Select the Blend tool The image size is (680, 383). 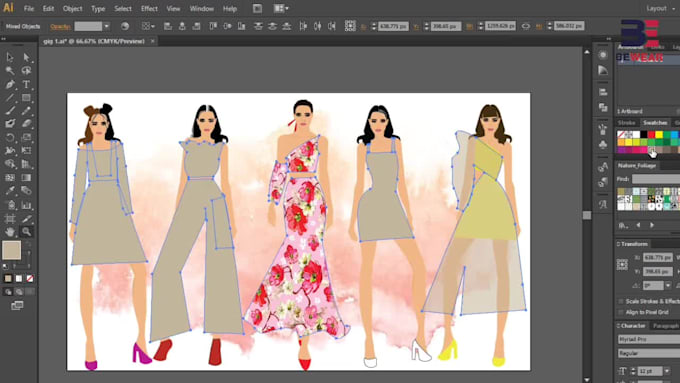26,191
